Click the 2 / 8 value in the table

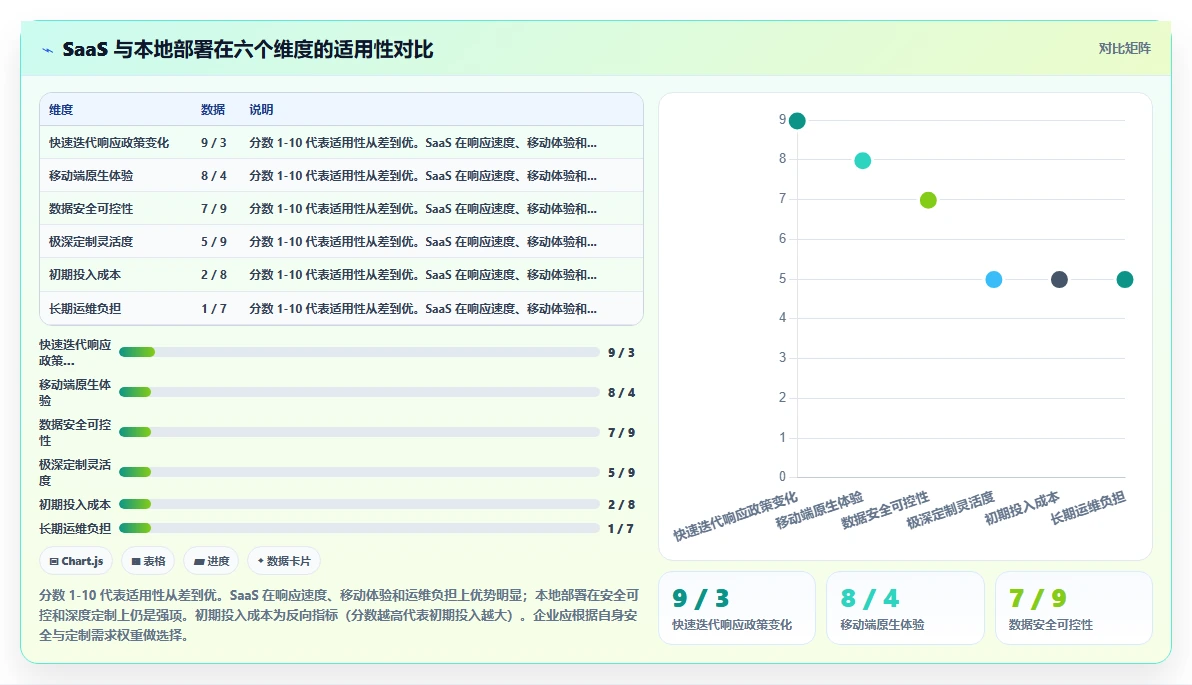tap(214, 274)
